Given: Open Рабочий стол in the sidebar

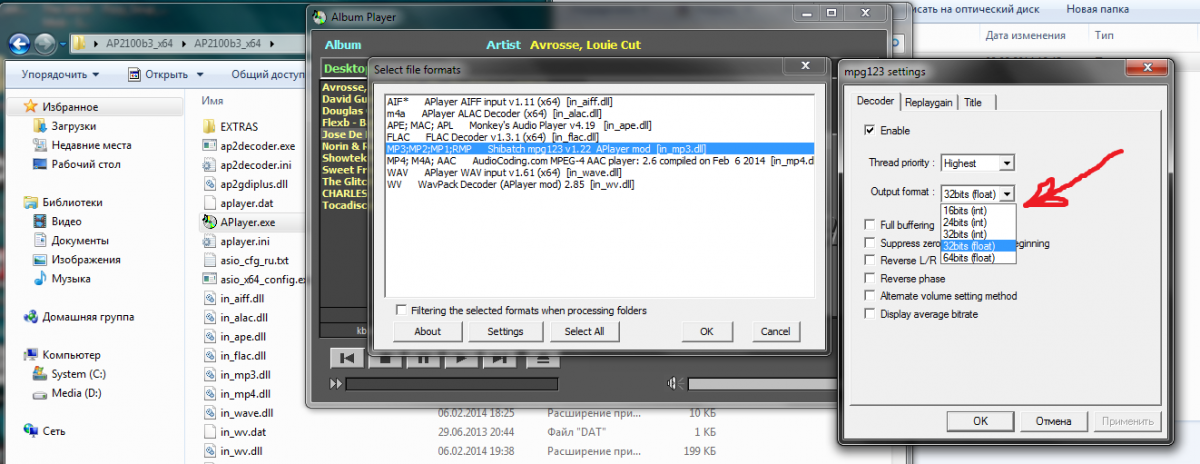Looking at the screenshot, I should tap(84, 164).
